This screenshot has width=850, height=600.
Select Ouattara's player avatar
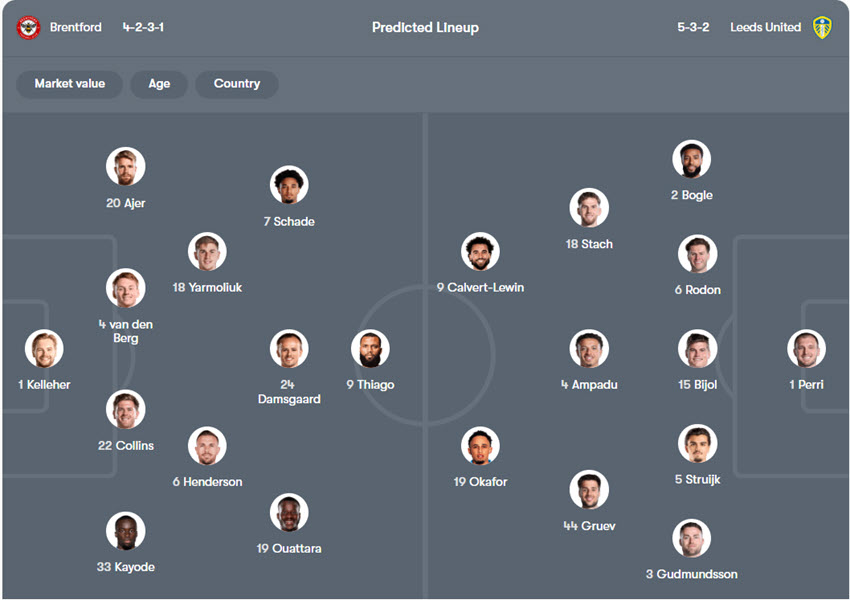(x=289, y=513)
